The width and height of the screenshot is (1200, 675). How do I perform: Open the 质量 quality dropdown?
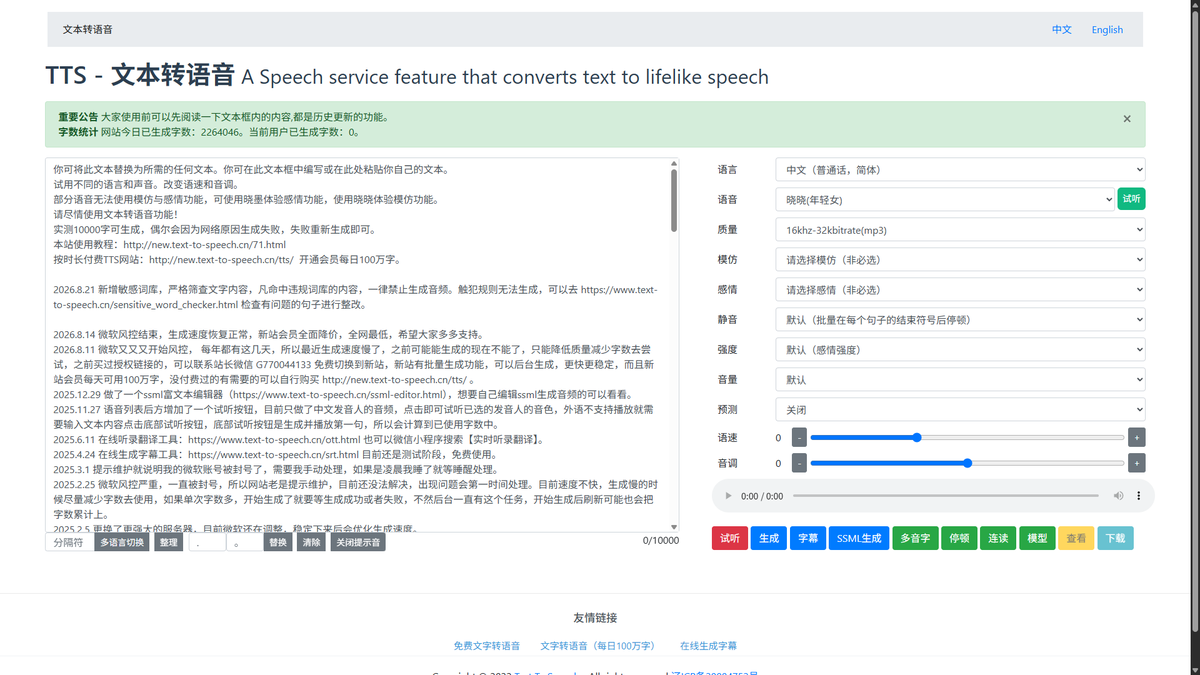[960, 230]
